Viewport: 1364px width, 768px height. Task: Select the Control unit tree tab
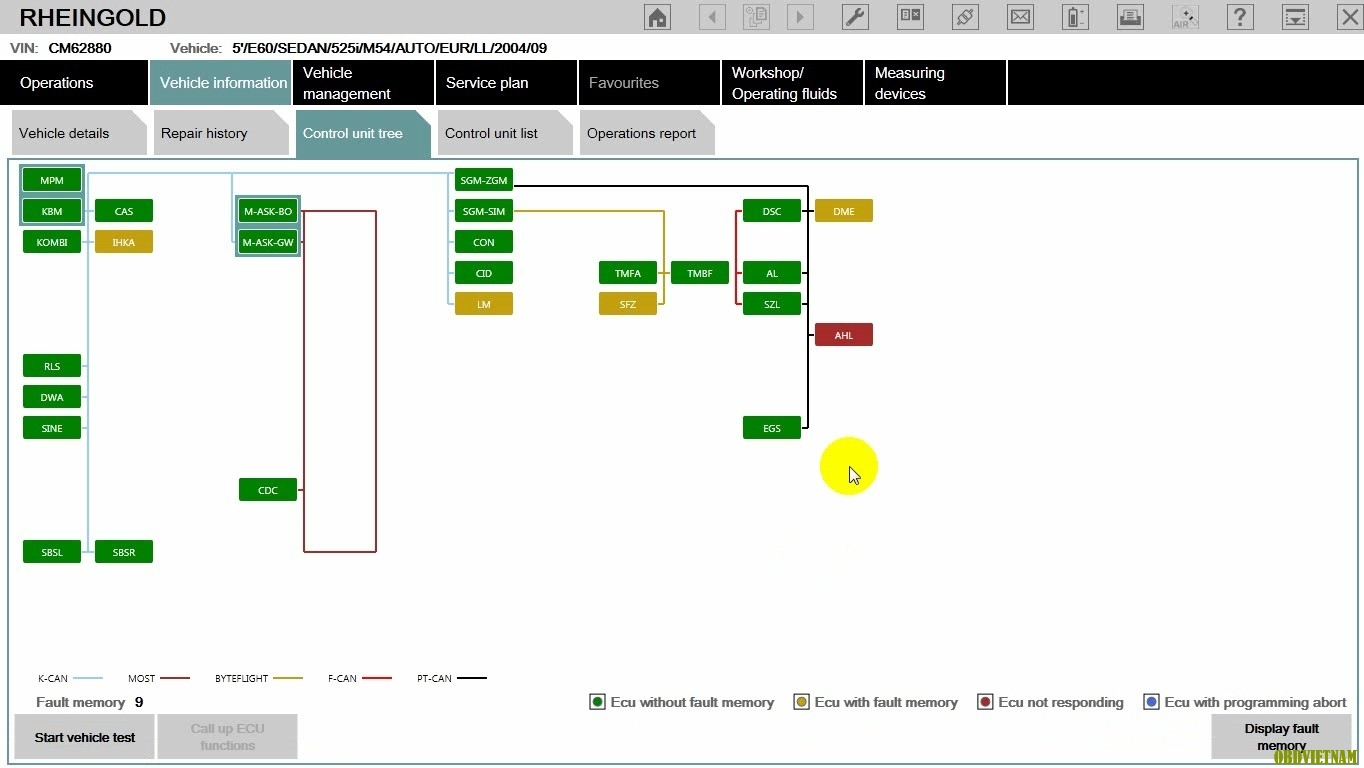[x=363, y=133]
